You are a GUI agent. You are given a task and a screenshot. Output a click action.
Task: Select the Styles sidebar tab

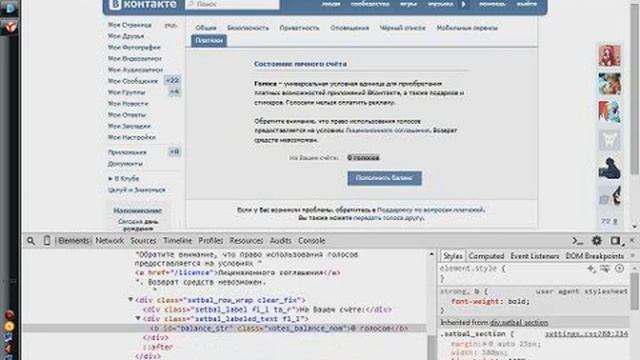coord(453,256)
